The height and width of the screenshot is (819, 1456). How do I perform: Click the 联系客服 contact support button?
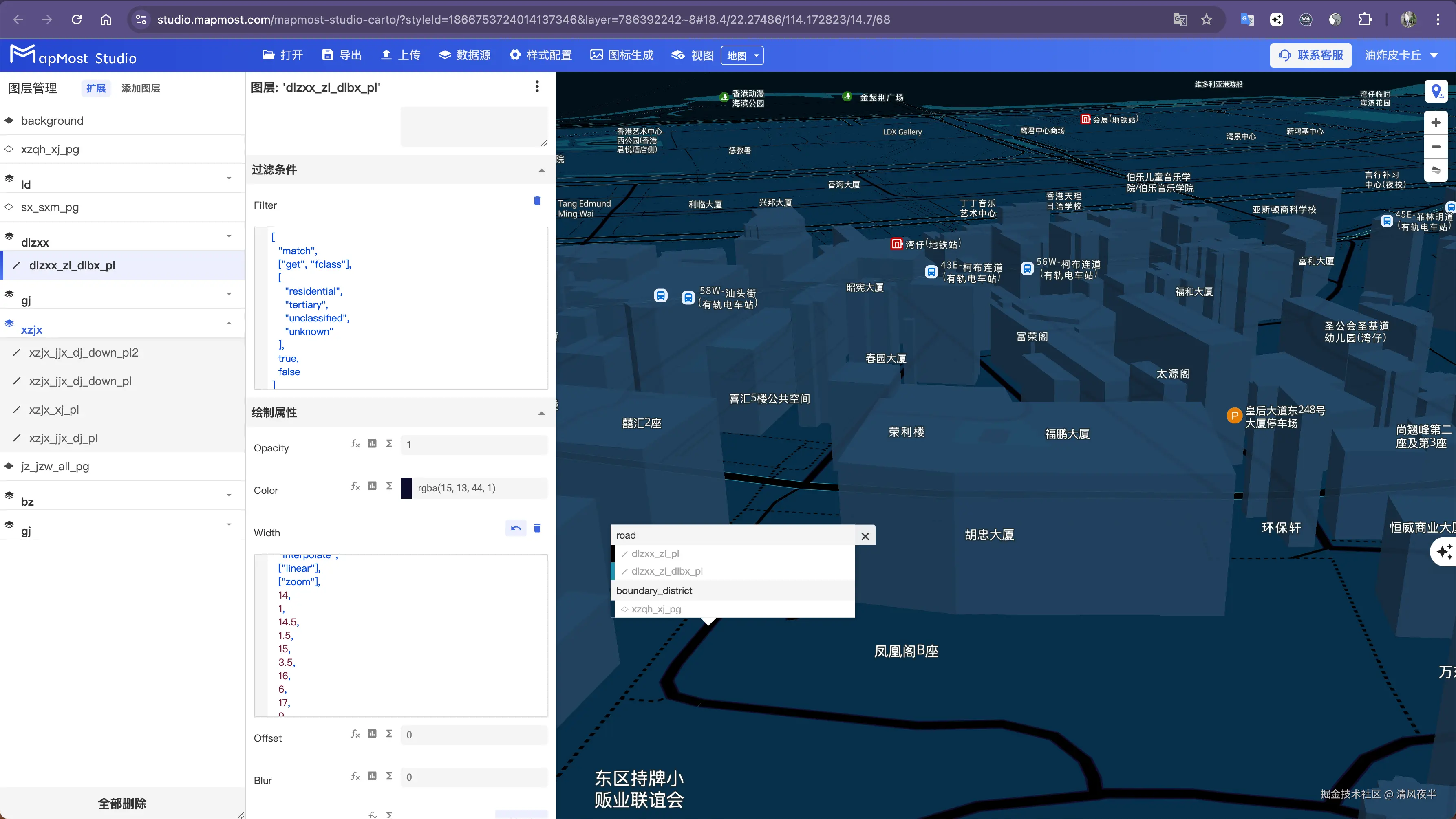coord(1310,55)
